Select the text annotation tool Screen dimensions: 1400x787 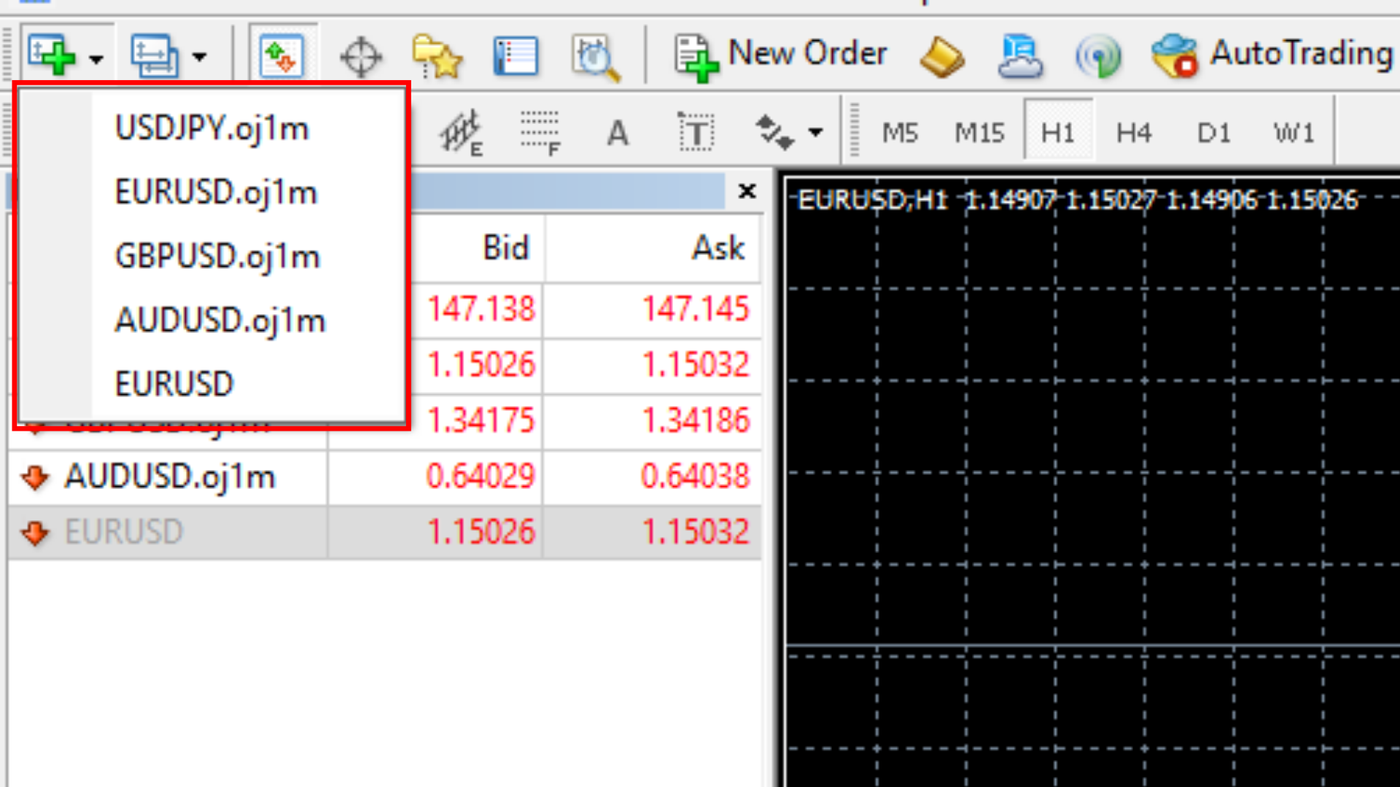pos(695,130)
